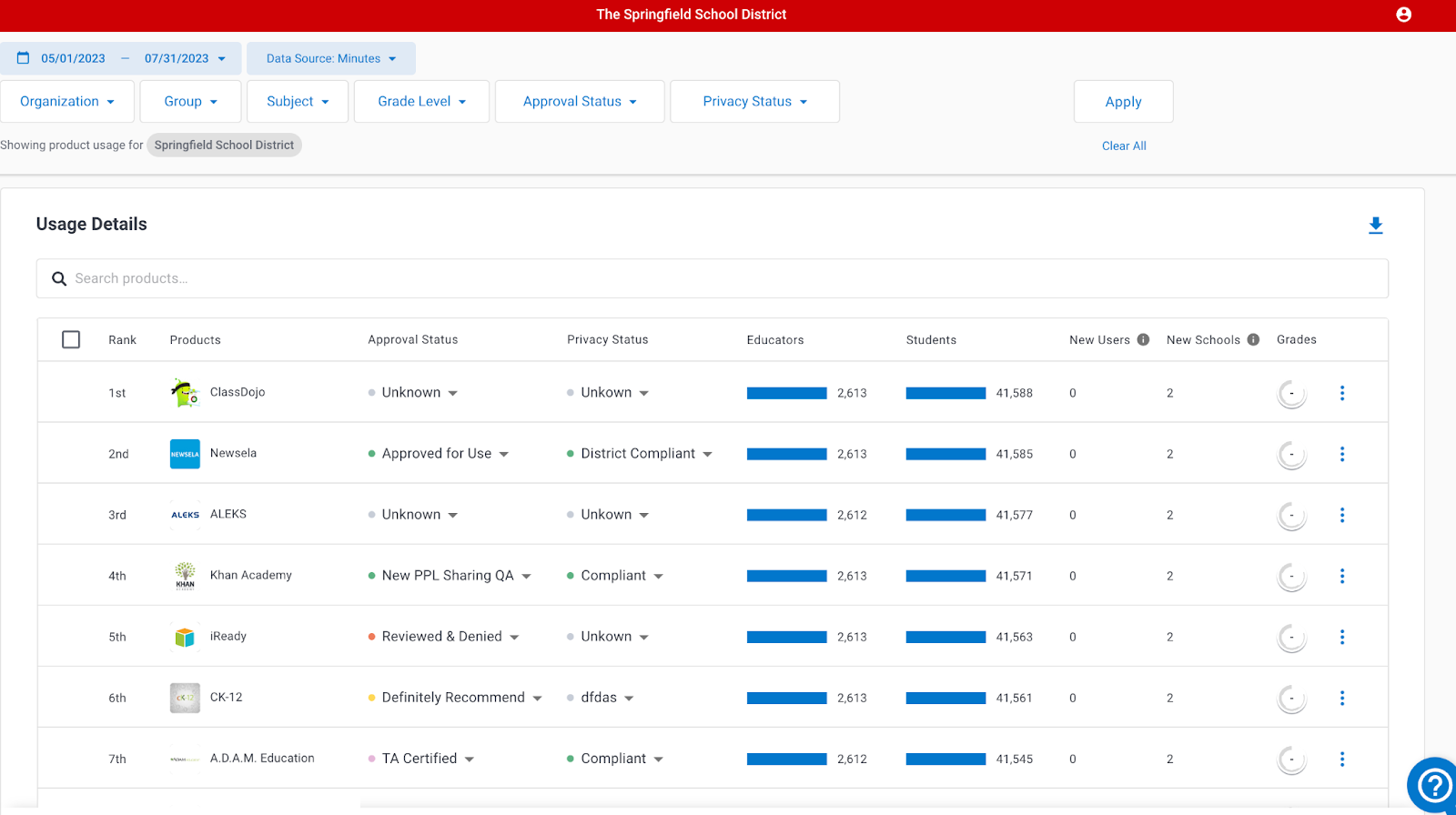Open New Users info tooltip icon
The width and height of the screenshot is (1456, 815).
pyautogui.click(x=1143, y=339)
